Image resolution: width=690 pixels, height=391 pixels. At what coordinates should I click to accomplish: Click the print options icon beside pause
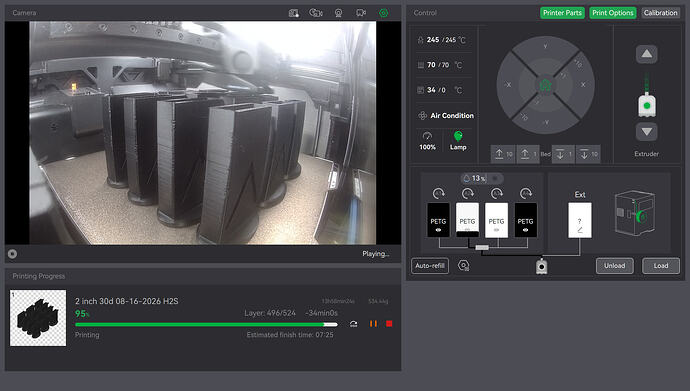coord(353,324)
